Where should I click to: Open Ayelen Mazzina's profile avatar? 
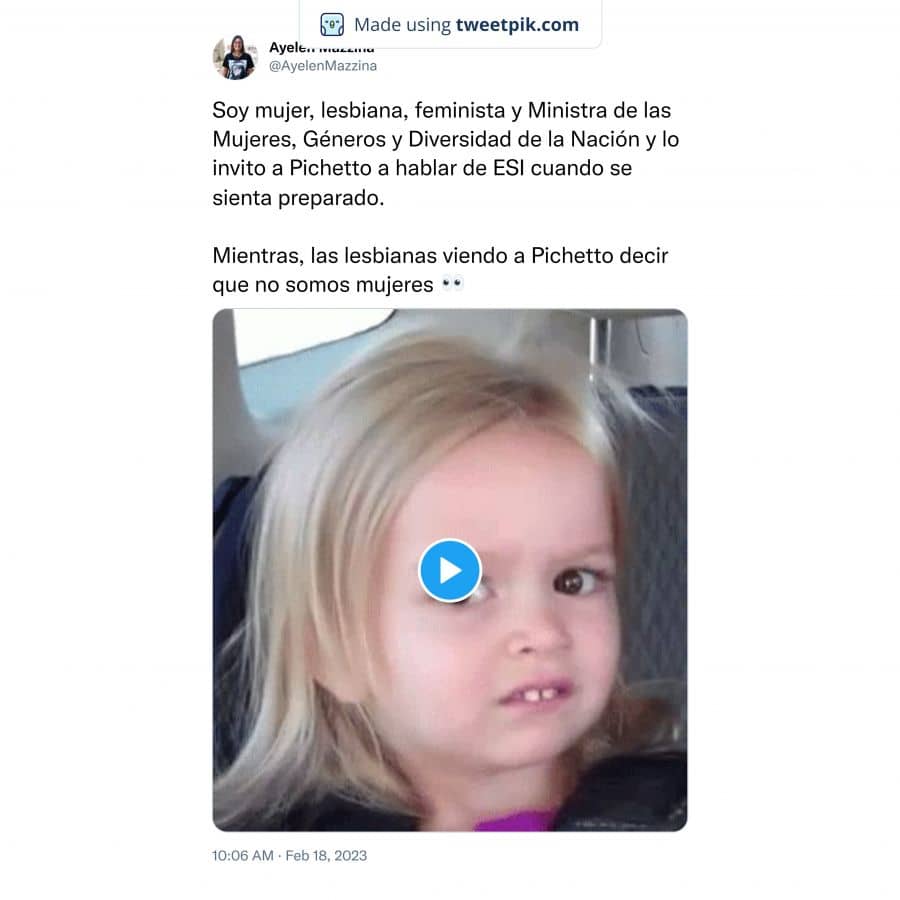[x=235, y=57]
